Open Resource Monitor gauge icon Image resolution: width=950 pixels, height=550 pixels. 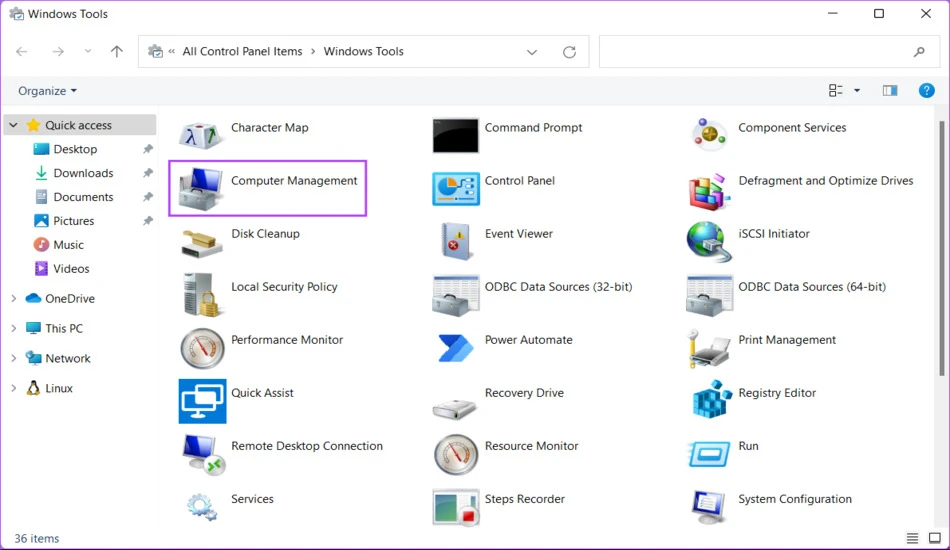[x=456, y=454]
